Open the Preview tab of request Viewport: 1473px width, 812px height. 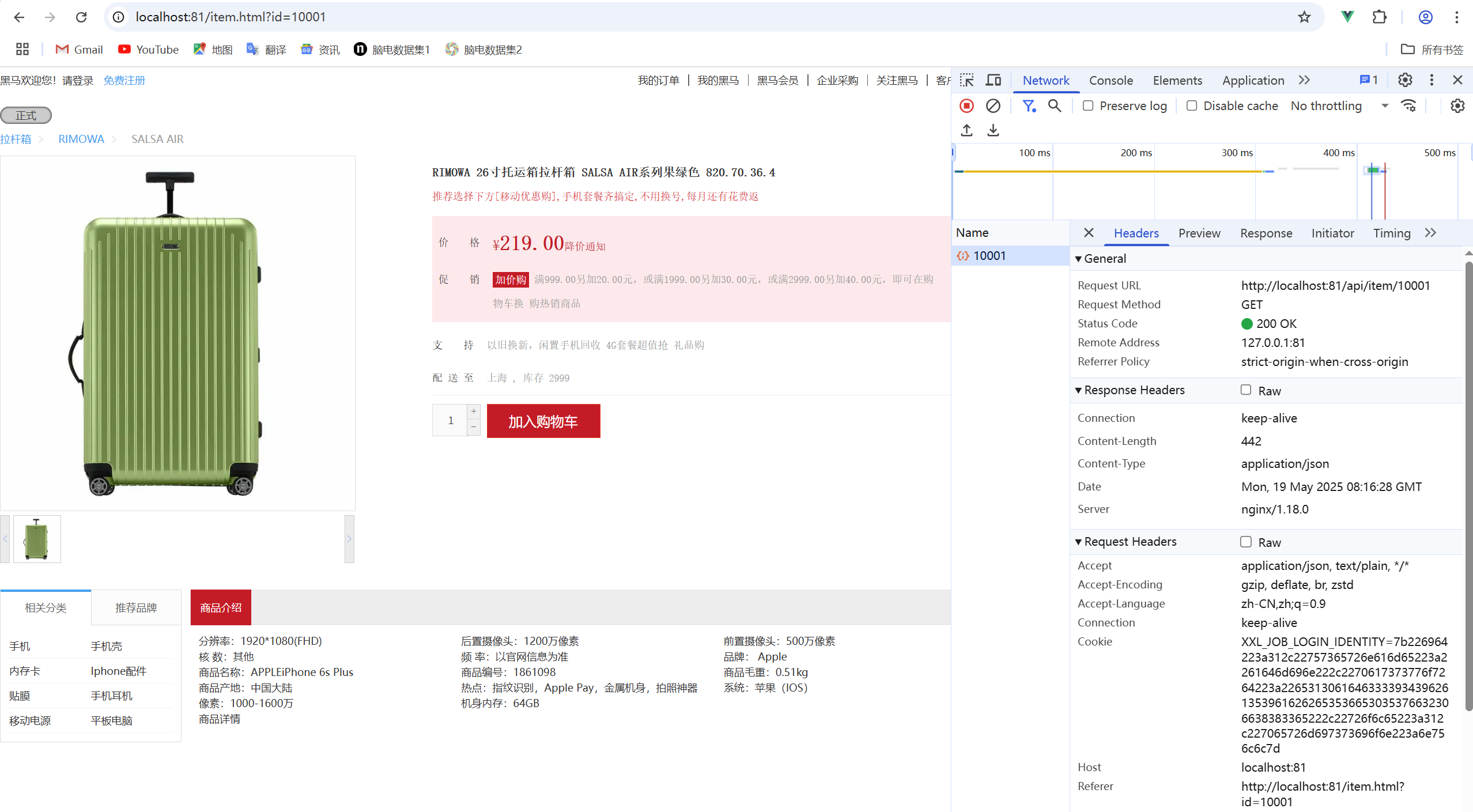[x=1199, y=233]
